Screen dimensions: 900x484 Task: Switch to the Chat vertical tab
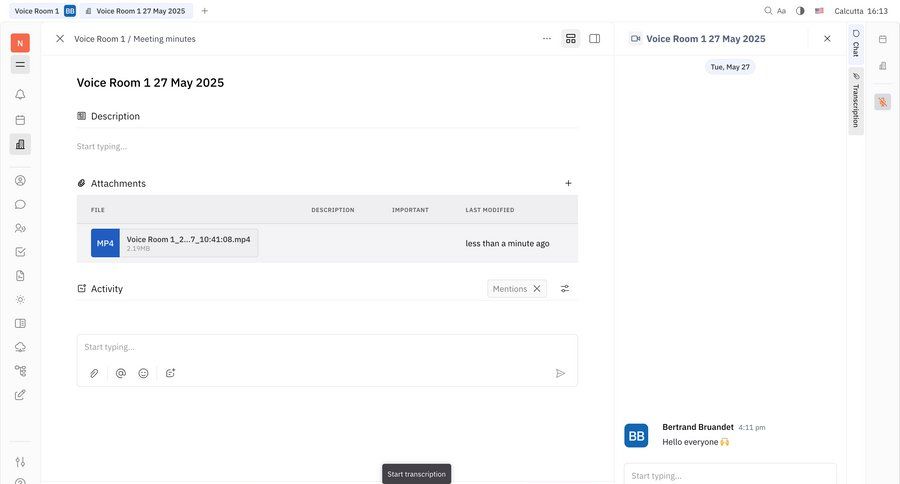point(856,43)
